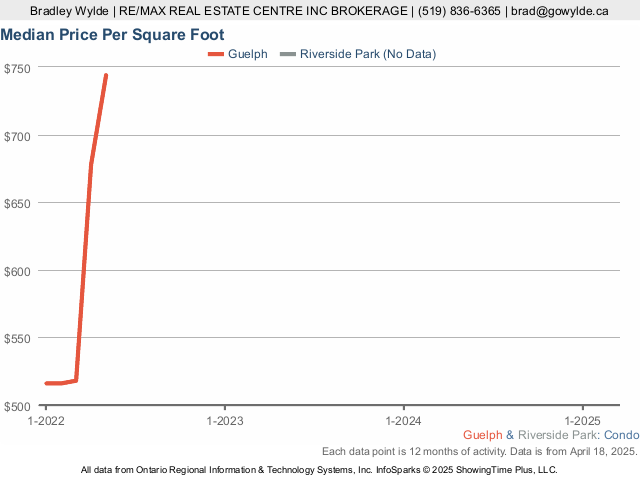This screenshot has height=480, width=640.
Task: Click the $700 y-axis label
Action: tap(17, 137)
